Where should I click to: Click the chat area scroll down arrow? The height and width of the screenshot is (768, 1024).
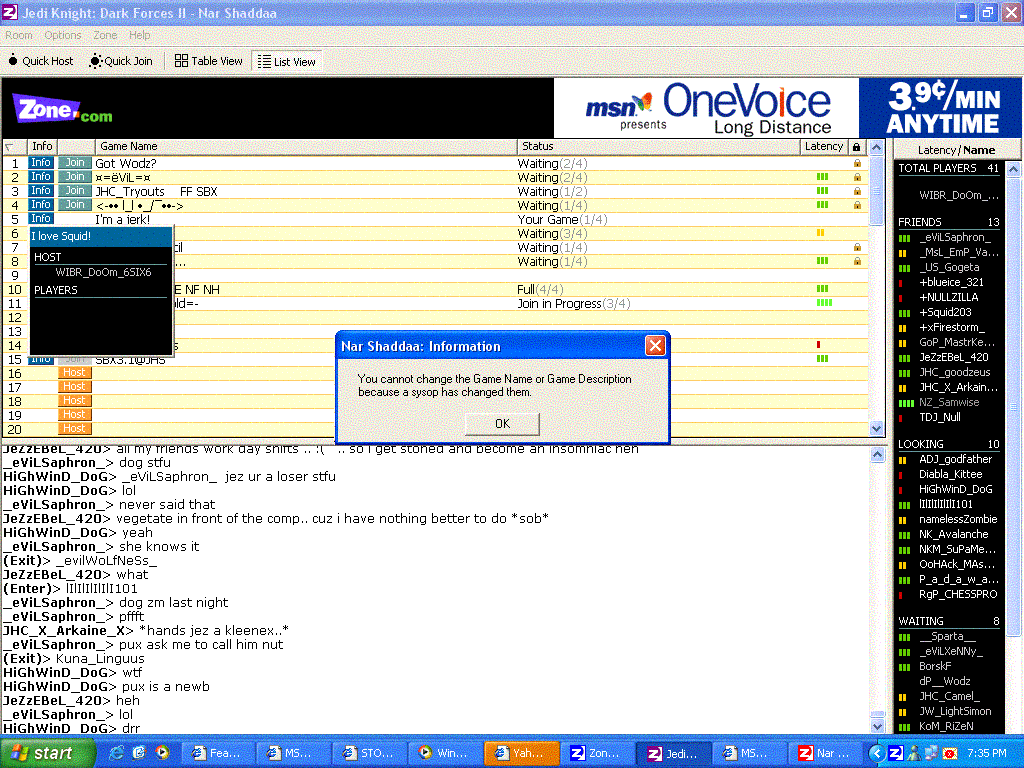(878, 726)
